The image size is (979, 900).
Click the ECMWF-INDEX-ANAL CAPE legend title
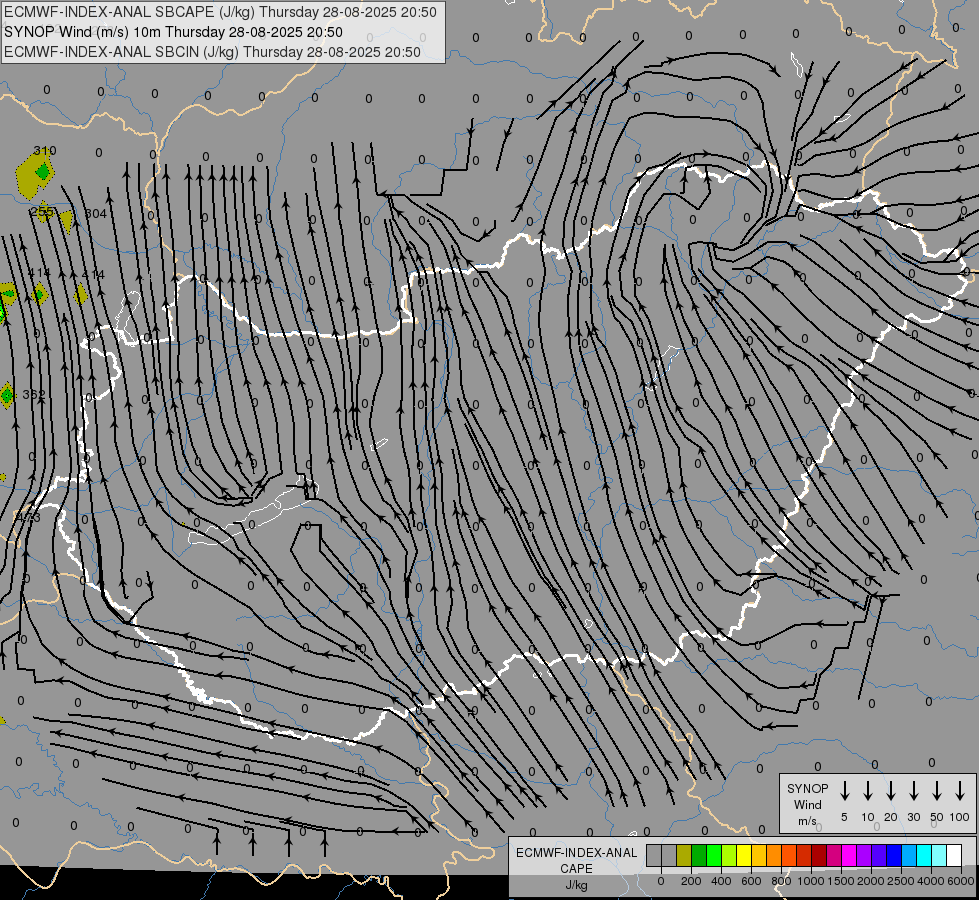[x=576, y=860]
